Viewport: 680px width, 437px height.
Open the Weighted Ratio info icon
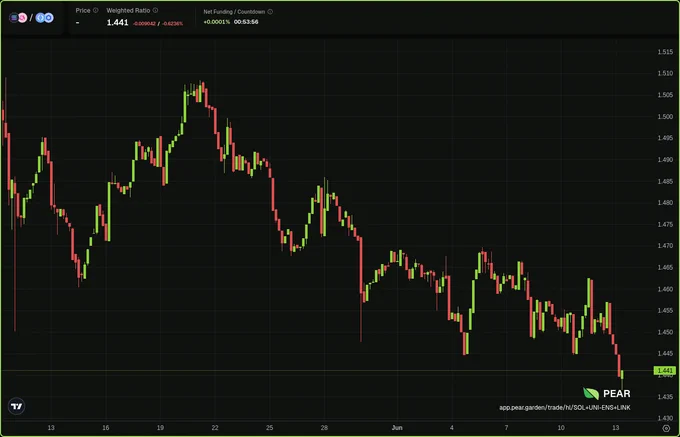pos(155,10)
